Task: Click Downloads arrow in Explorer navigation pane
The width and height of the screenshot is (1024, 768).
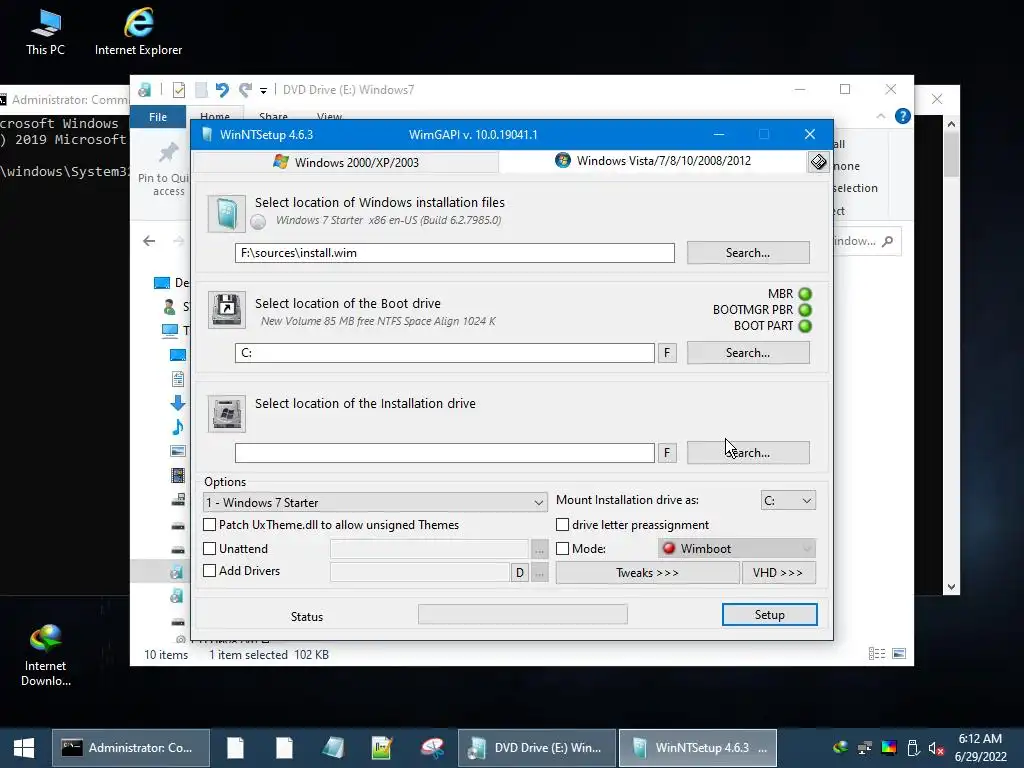Action: click(x=178, y=403)
